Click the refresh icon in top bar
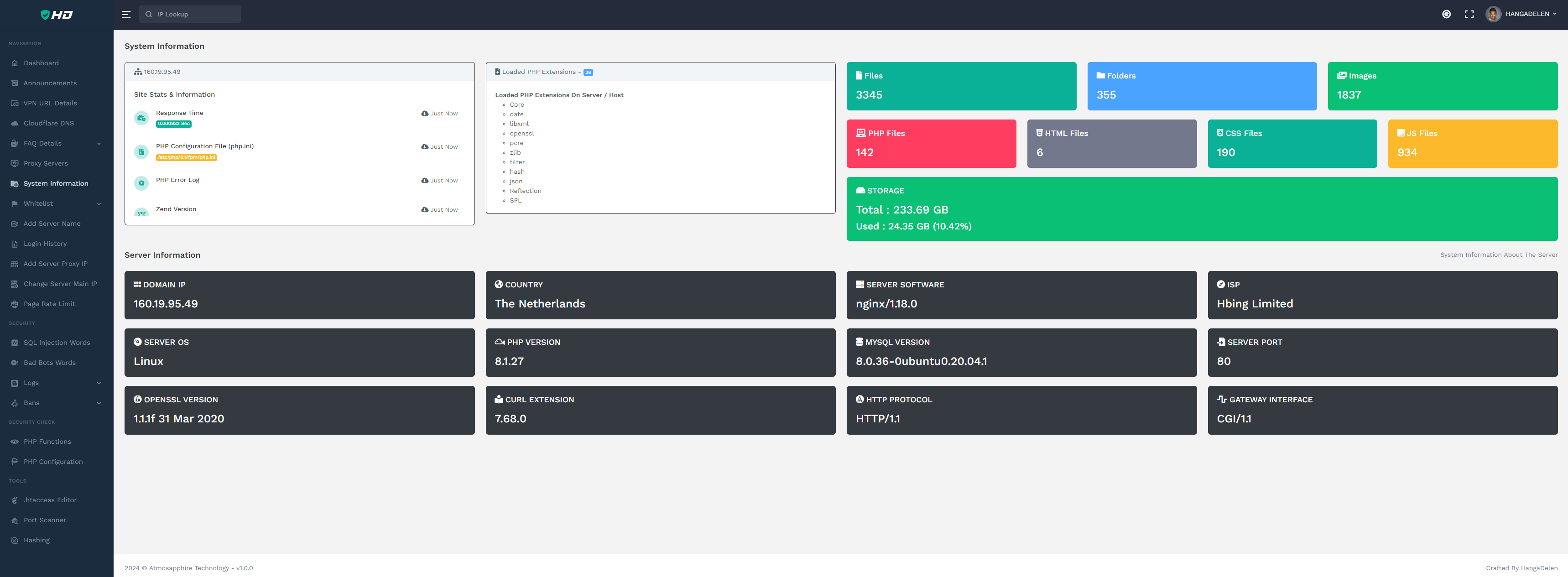Viewport: 1568px width, 577px height. pos(1446,14)
